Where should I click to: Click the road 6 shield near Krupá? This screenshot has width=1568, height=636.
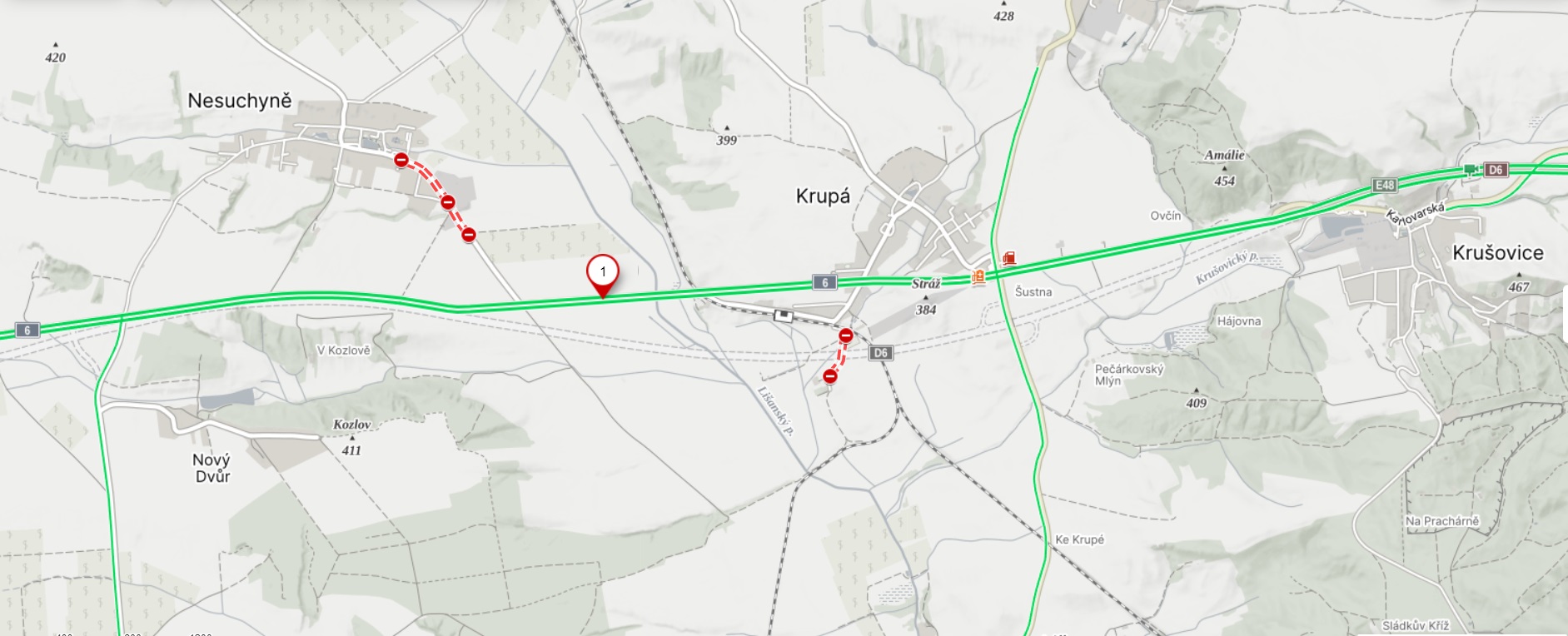pyautogui.click(x=824, y=283)
